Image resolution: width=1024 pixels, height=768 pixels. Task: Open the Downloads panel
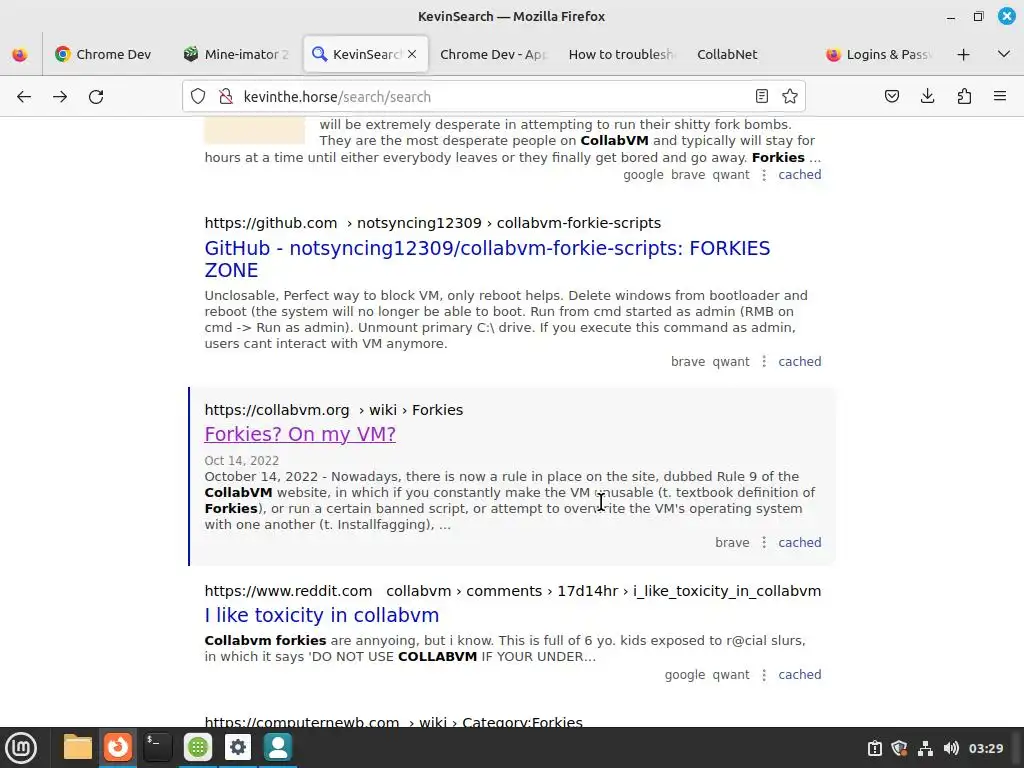(927, 97)
